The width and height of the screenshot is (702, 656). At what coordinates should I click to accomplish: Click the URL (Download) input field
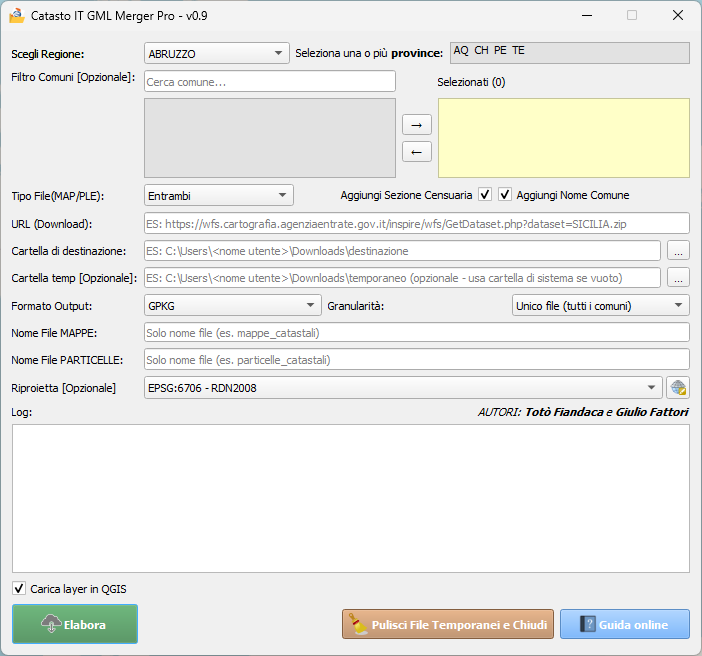417,224
